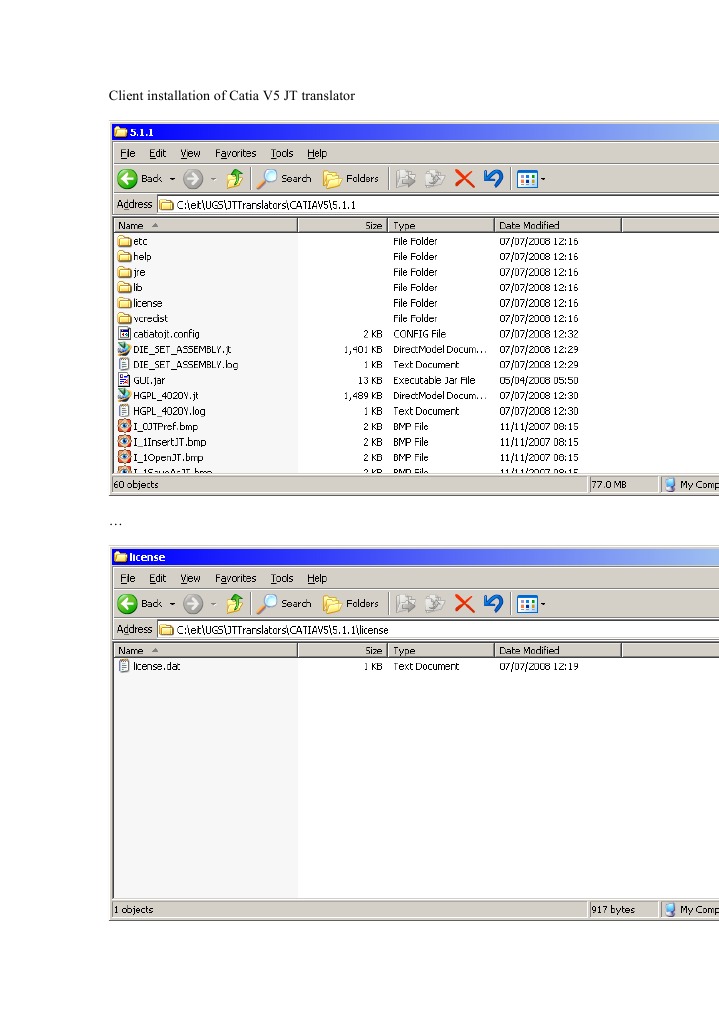
Task: Select the vcredist folder
Action: click(x=150, y=318)
